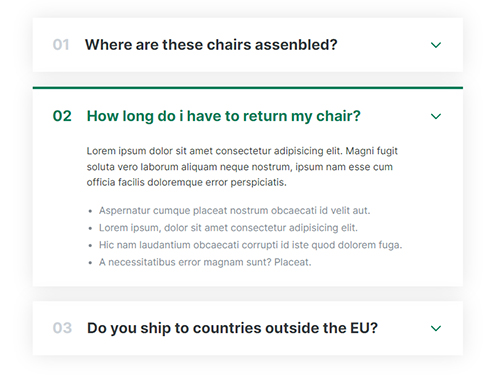
Task: Select the 'Lorem ipsum, dolor sit amet' bullet item
Action: pos(228,228)
